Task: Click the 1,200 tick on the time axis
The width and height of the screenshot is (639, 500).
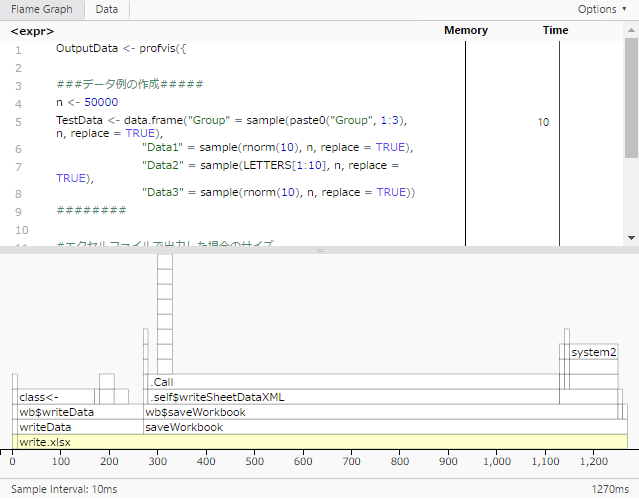Action: point(594,461)
